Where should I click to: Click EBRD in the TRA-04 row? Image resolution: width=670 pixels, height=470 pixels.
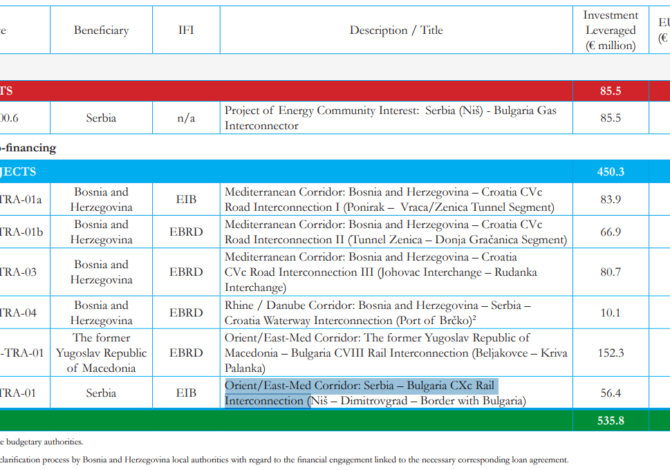(x=186, y=312)
